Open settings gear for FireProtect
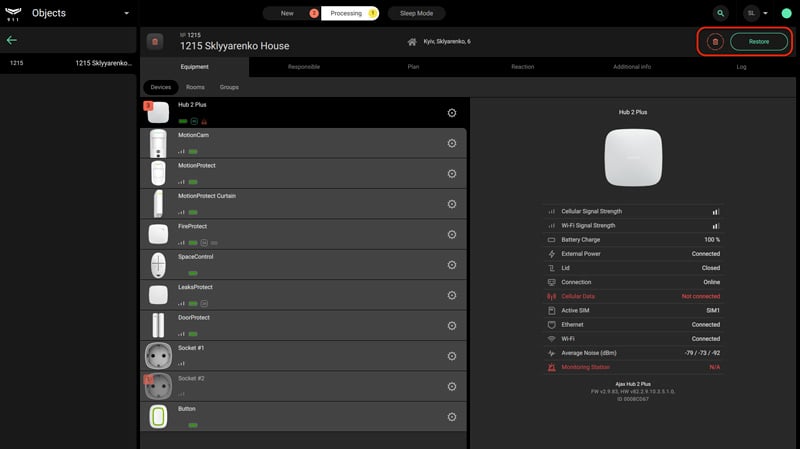This screenshot has height=449, width=800. (x=452, y=234)
